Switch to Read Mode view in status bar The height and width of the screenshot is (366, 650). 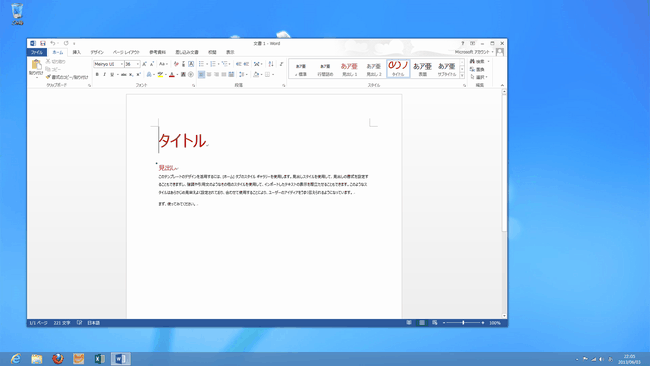[409, 323]
